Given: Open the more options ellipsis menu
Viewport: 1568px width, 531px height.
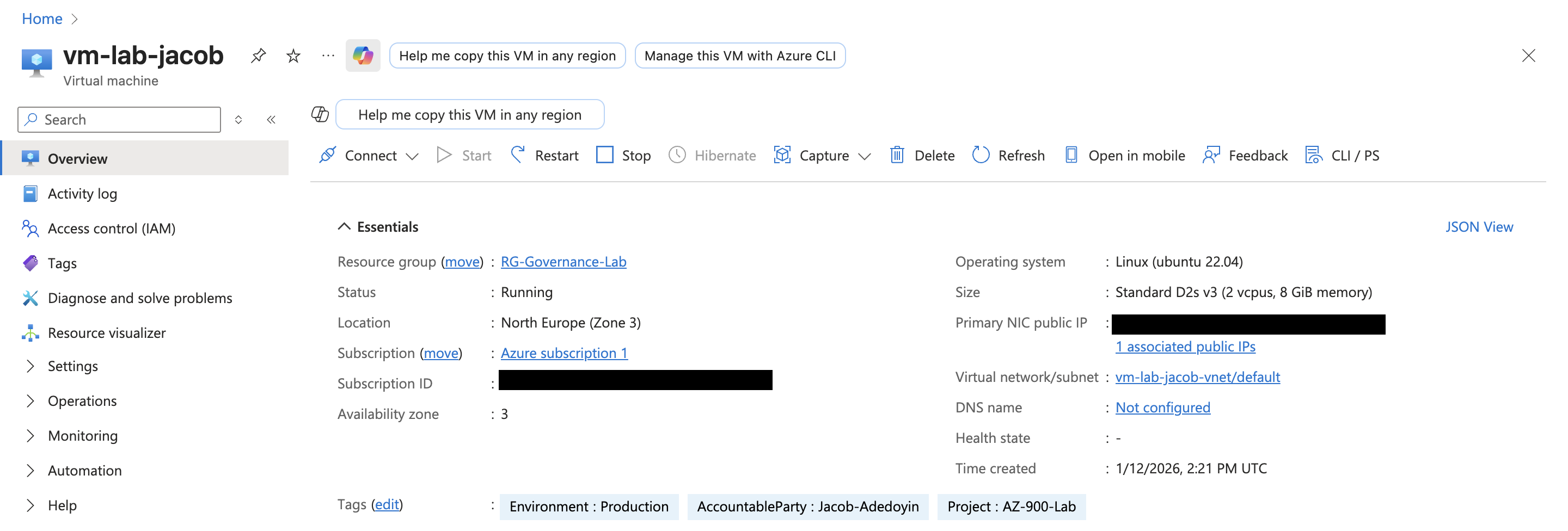Looking at the screenshot, I should (x=328, y=56).
